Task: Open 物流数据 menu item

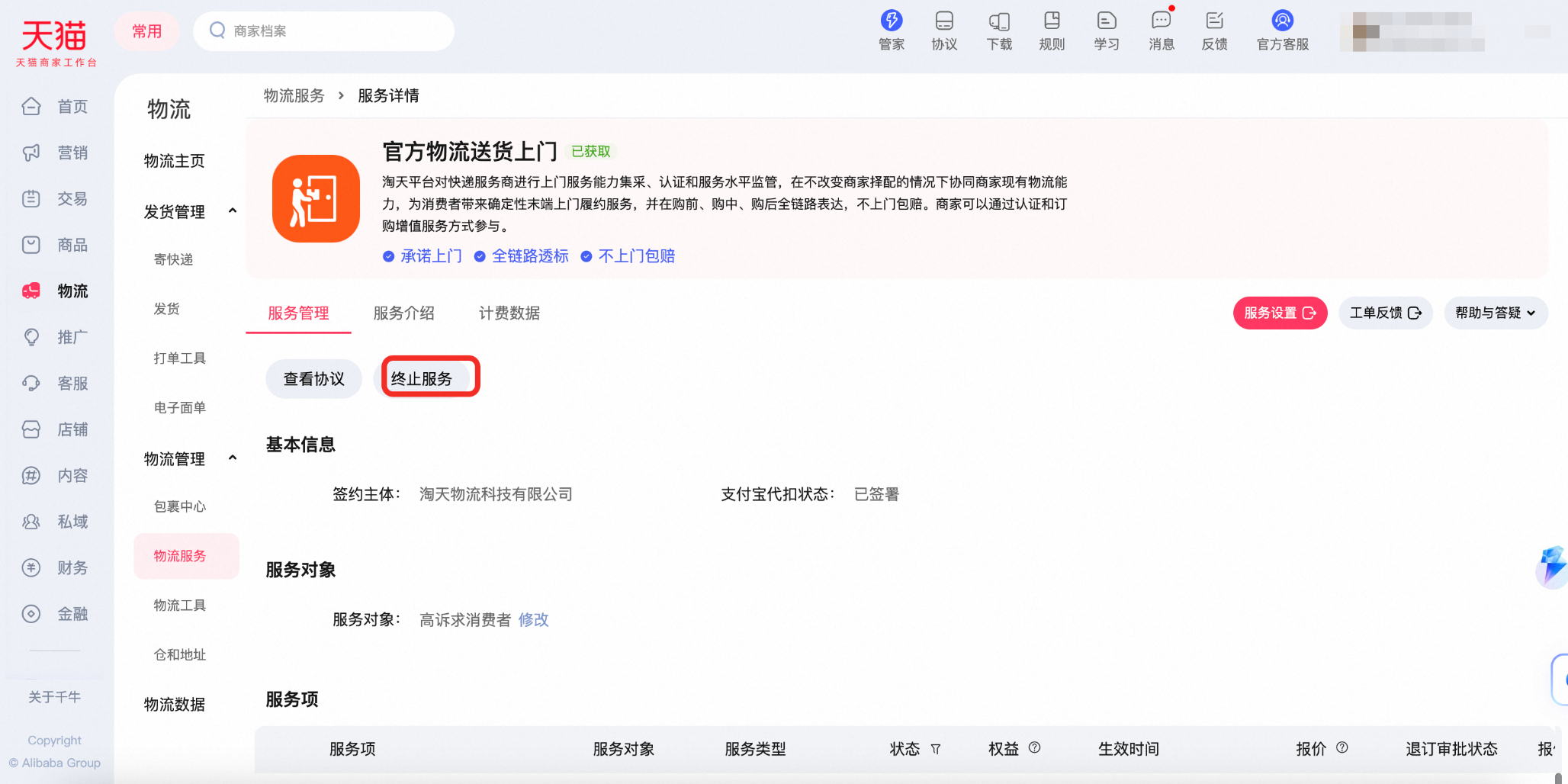Action: [175, 705]
